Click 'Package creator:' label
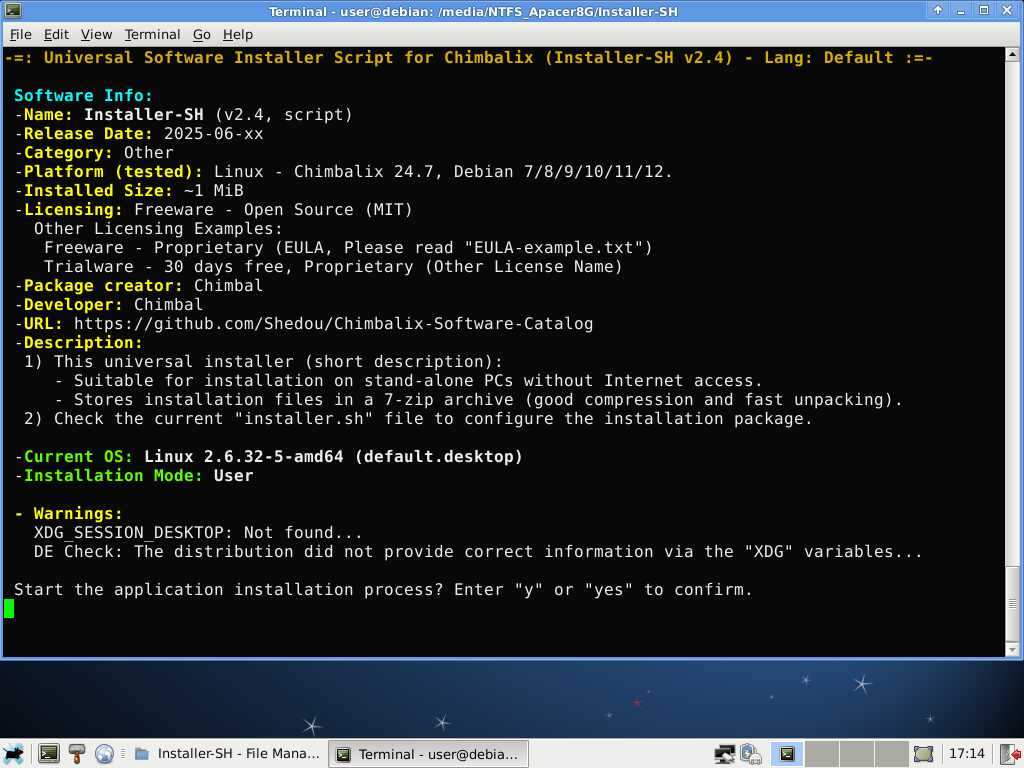The height and width of the screenshot is (768, 1024). coord(104,286)
